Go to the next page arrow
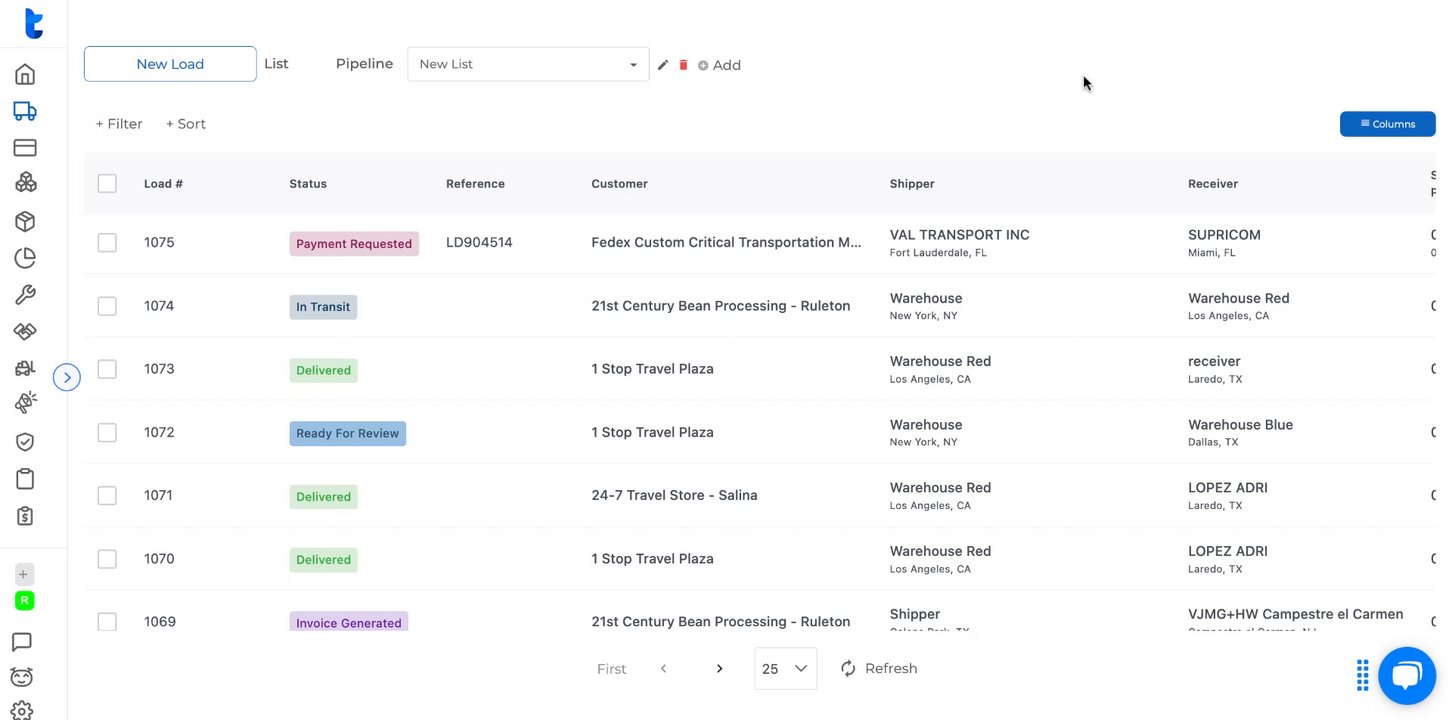This screenshot has height=720, width=1452. (x=719, y=669)
